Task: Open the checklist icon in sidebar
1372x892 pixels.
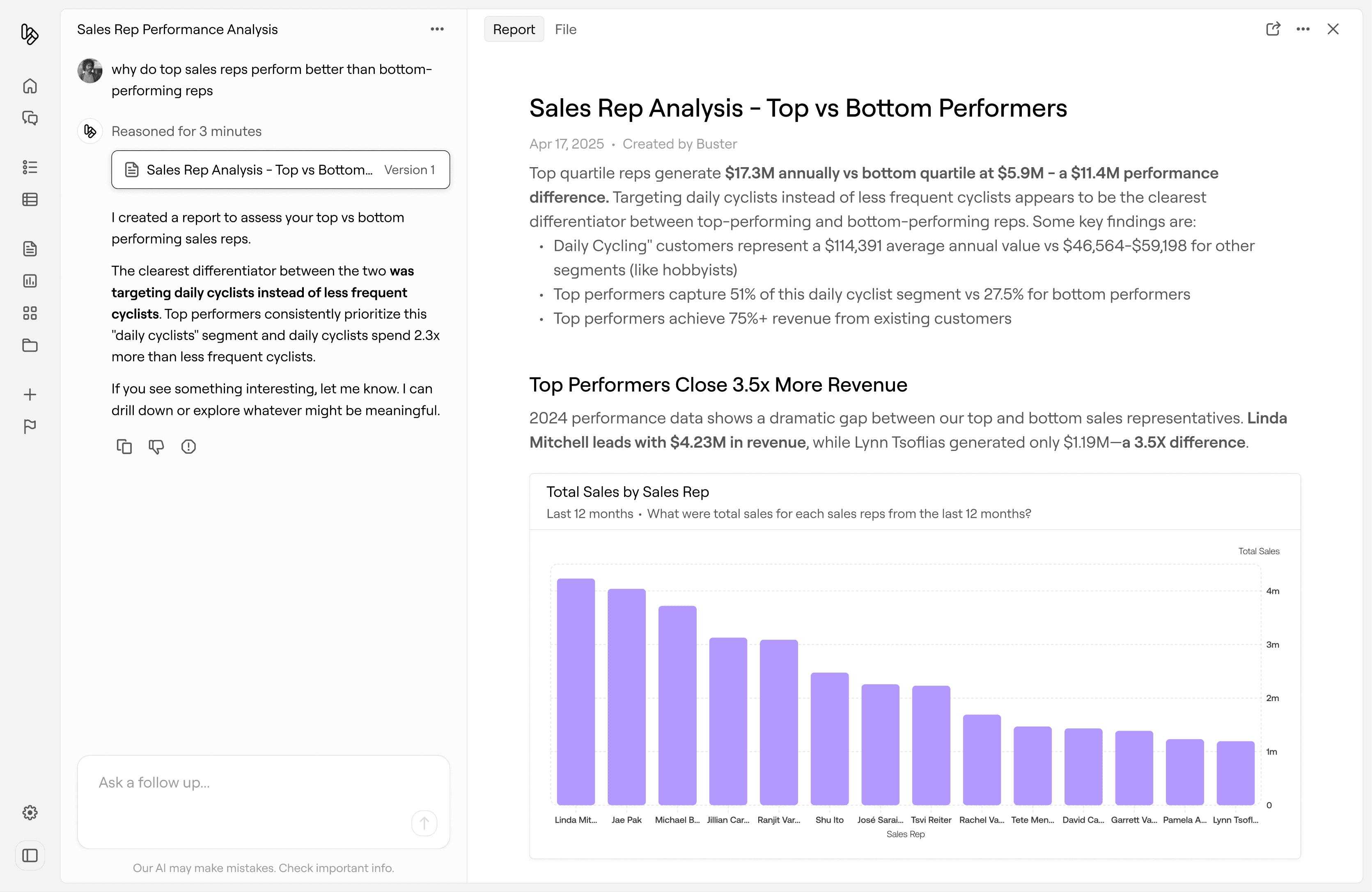Action: pos(30,167)
